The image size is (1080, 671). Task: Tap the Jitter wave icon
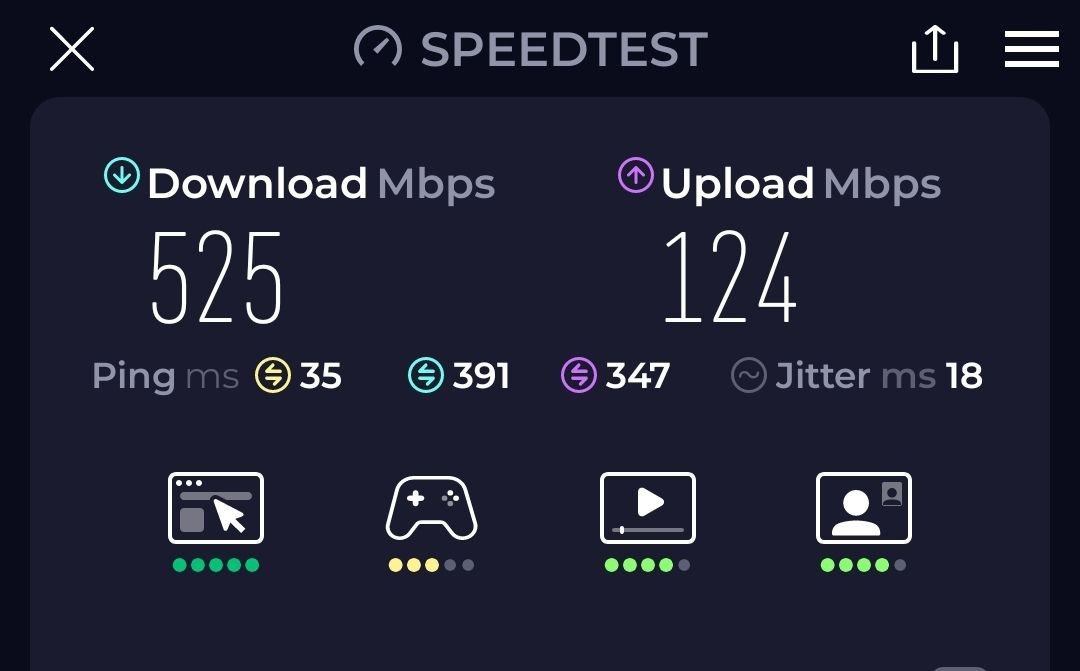749,375
